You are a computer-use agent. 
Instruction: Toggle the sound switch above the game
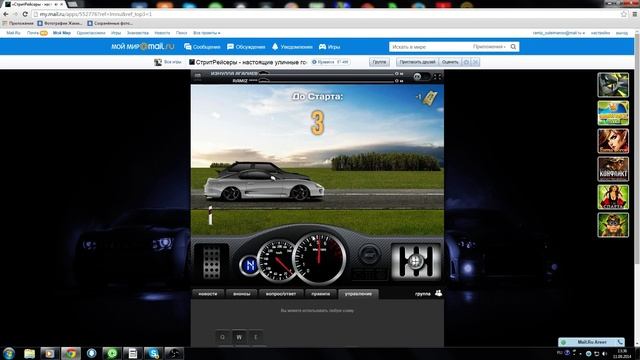coord(422,76)
